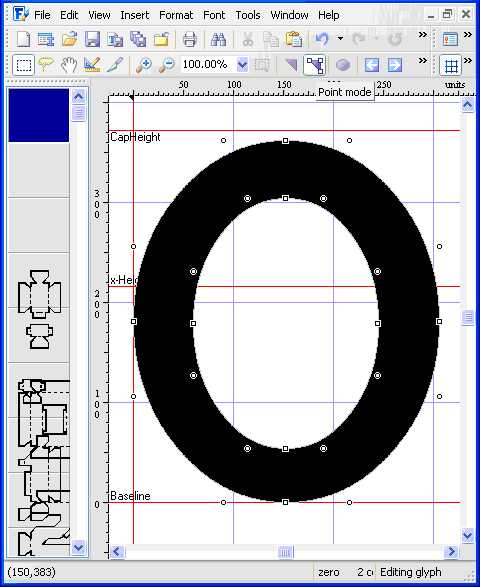Select topmost outer contour point of zero
Viewport: 480px width, 587px height.
click(285, 141)
